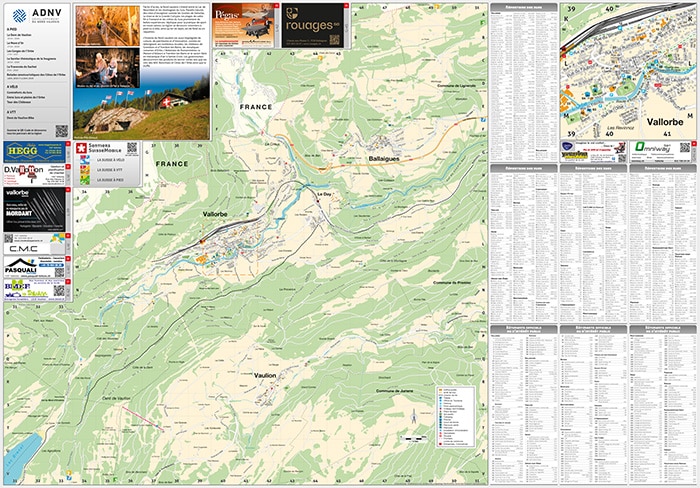
Task: Open the rouages advertisement
Action: 313,25
